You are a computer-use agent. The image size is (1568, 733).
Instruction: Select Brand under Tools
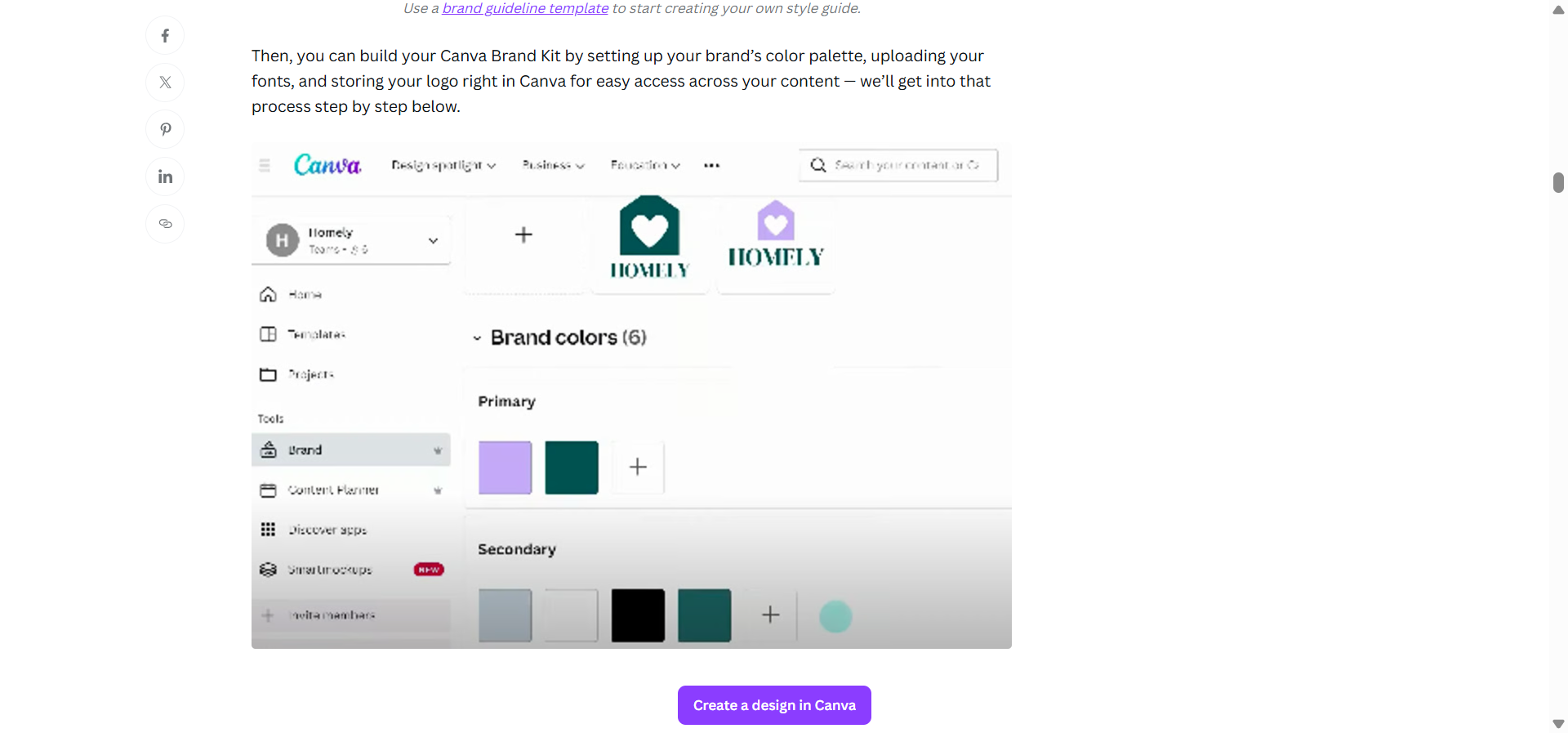pos(351,449)
